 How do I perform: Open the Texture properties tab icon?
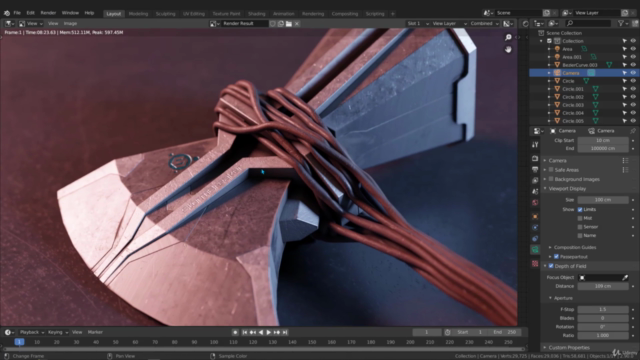pos(535,264)
